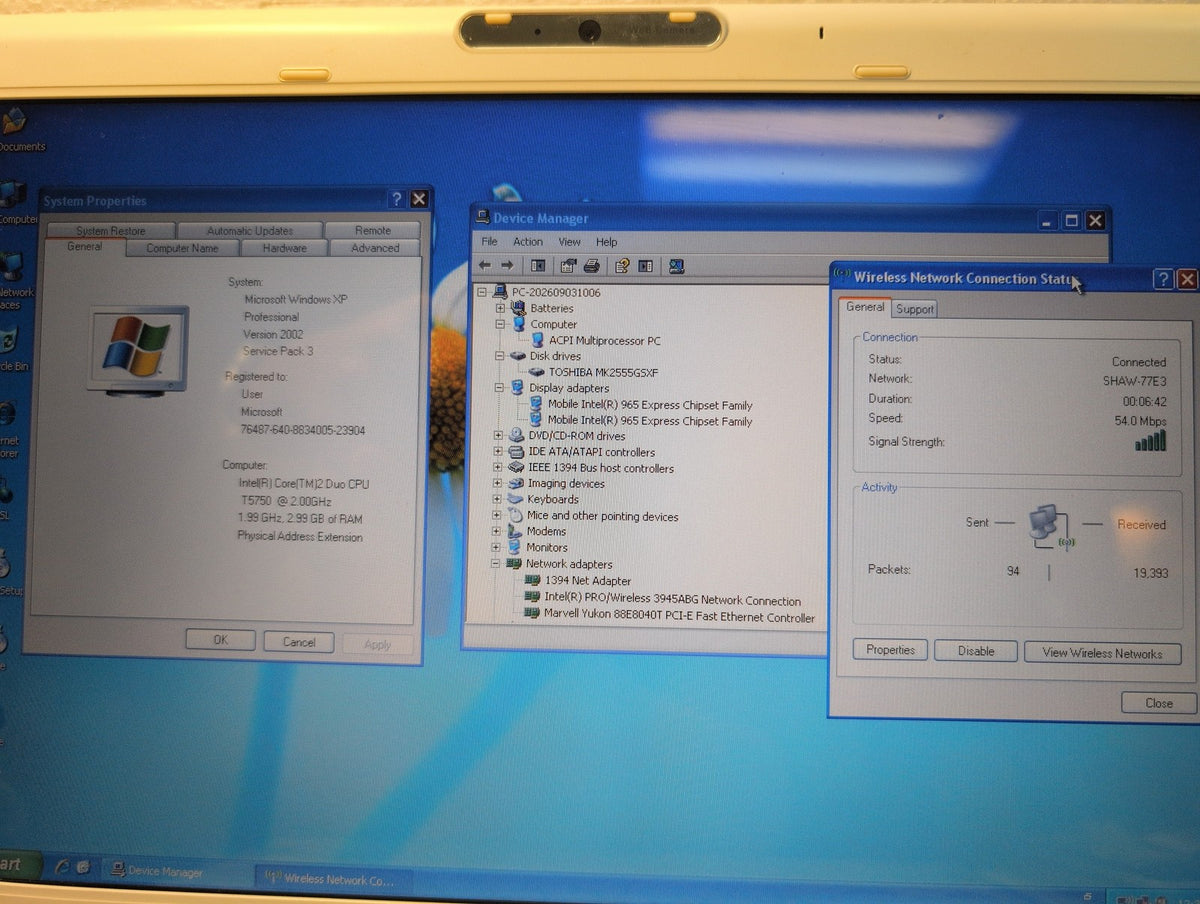The height and width of the screenshot is (904, 1200).
Task: Expand IDE ATA/ATAPI controllers node
Action: point(498,452)
